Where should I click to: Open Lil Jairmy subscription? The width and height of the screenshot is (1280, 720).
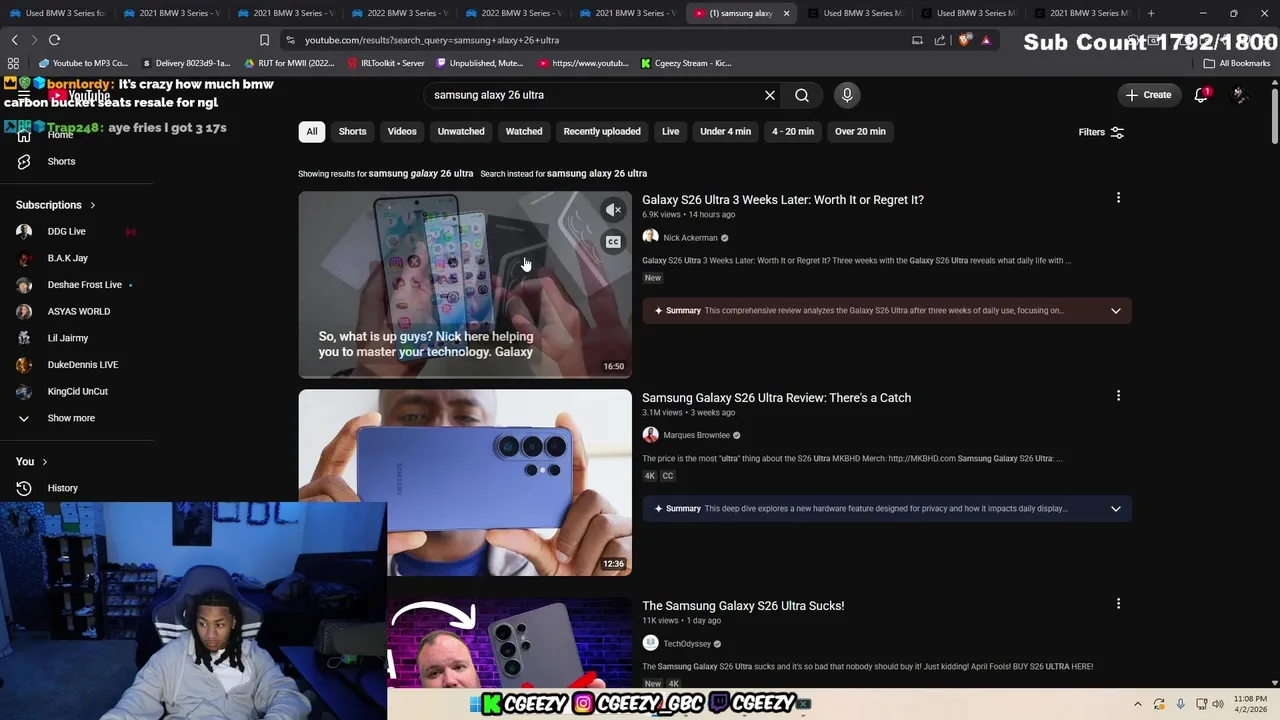tap(68, 338)
